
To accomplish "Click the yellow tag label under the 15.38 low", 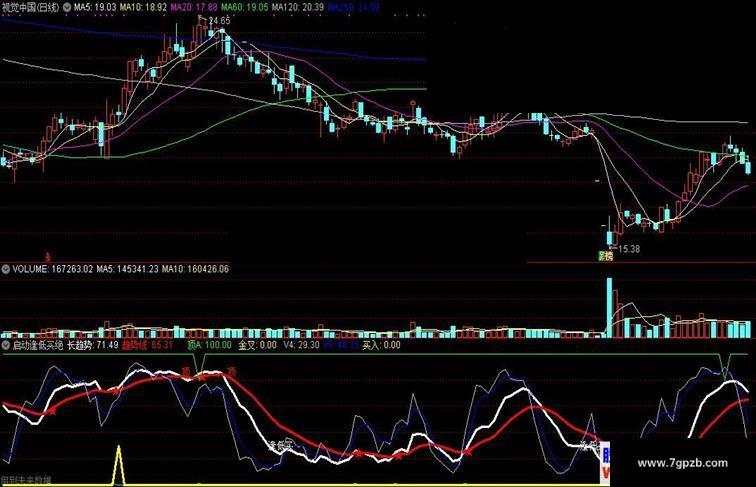I will pyautogui.click(x=605, y=256).
